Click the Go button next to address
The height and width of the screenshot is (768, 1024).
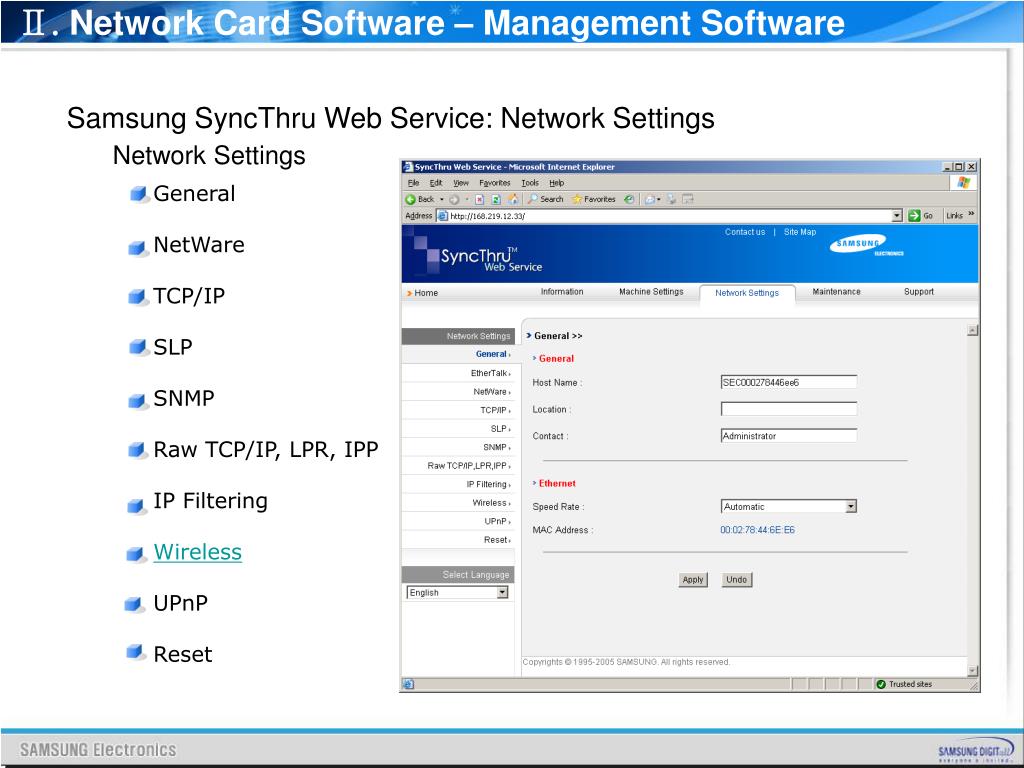click(921, 216)
